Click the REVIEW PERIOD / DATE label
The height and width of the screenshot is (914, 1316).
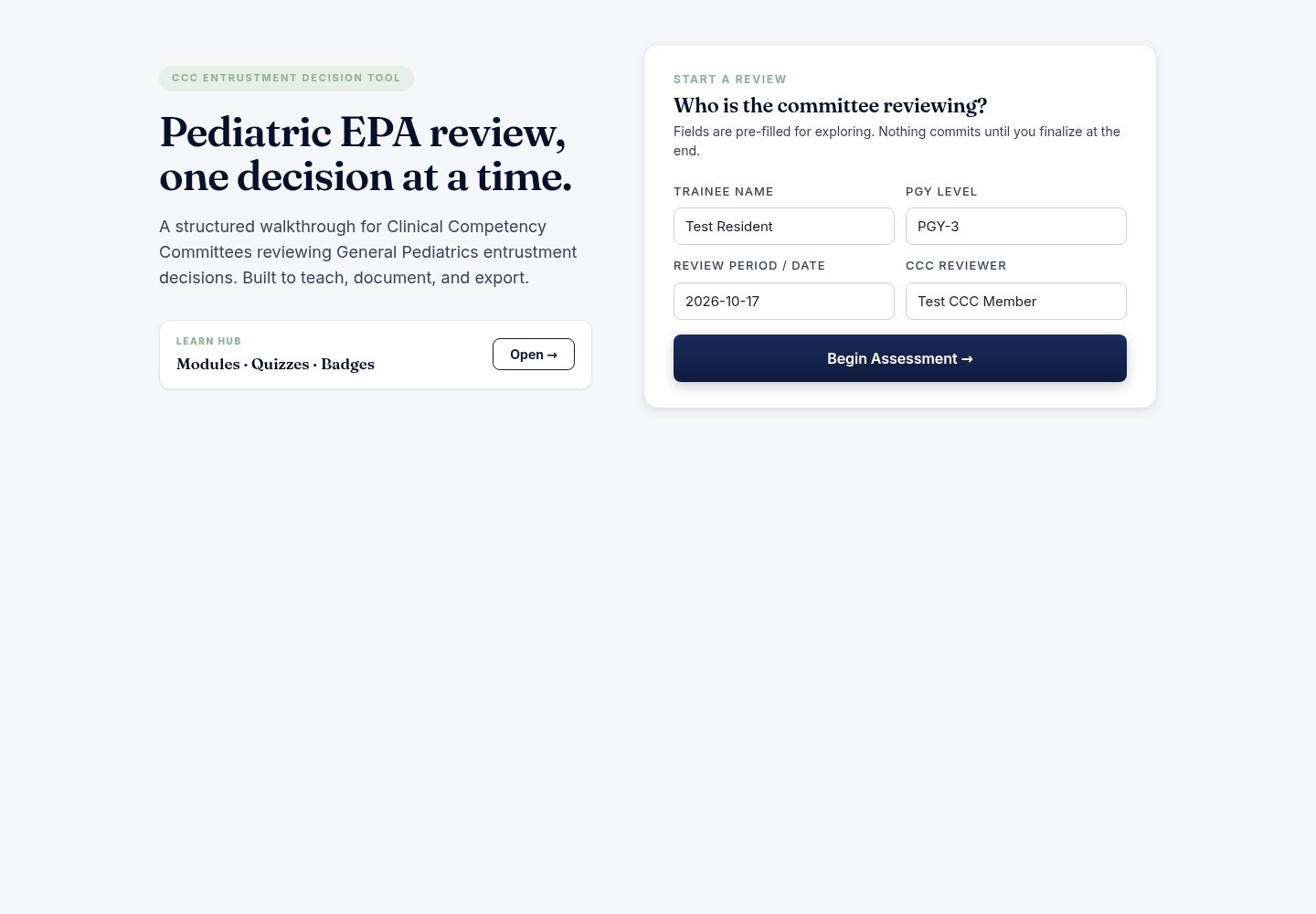[x=748, y=266]
